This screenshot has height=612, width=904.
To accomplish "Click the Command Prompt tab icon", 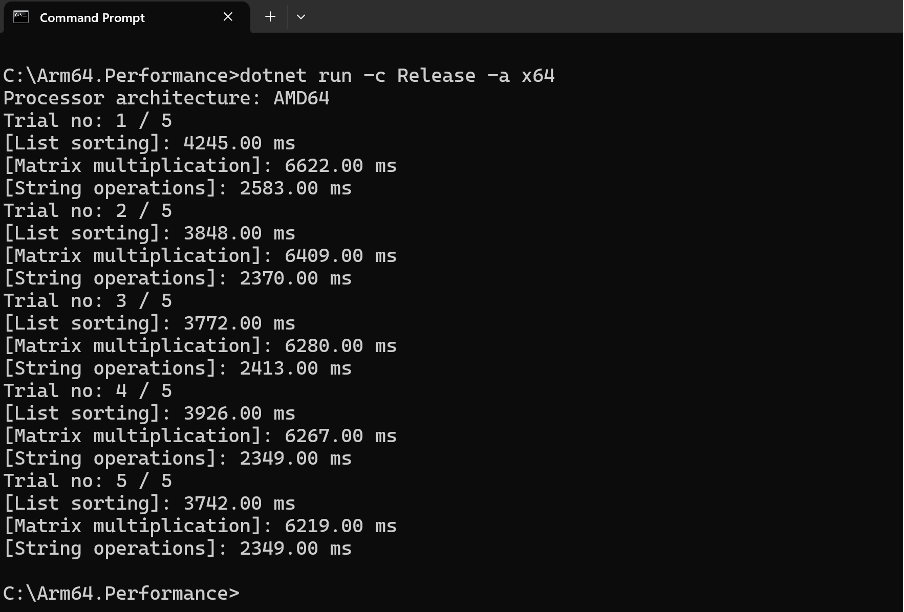I will [21, 17].
